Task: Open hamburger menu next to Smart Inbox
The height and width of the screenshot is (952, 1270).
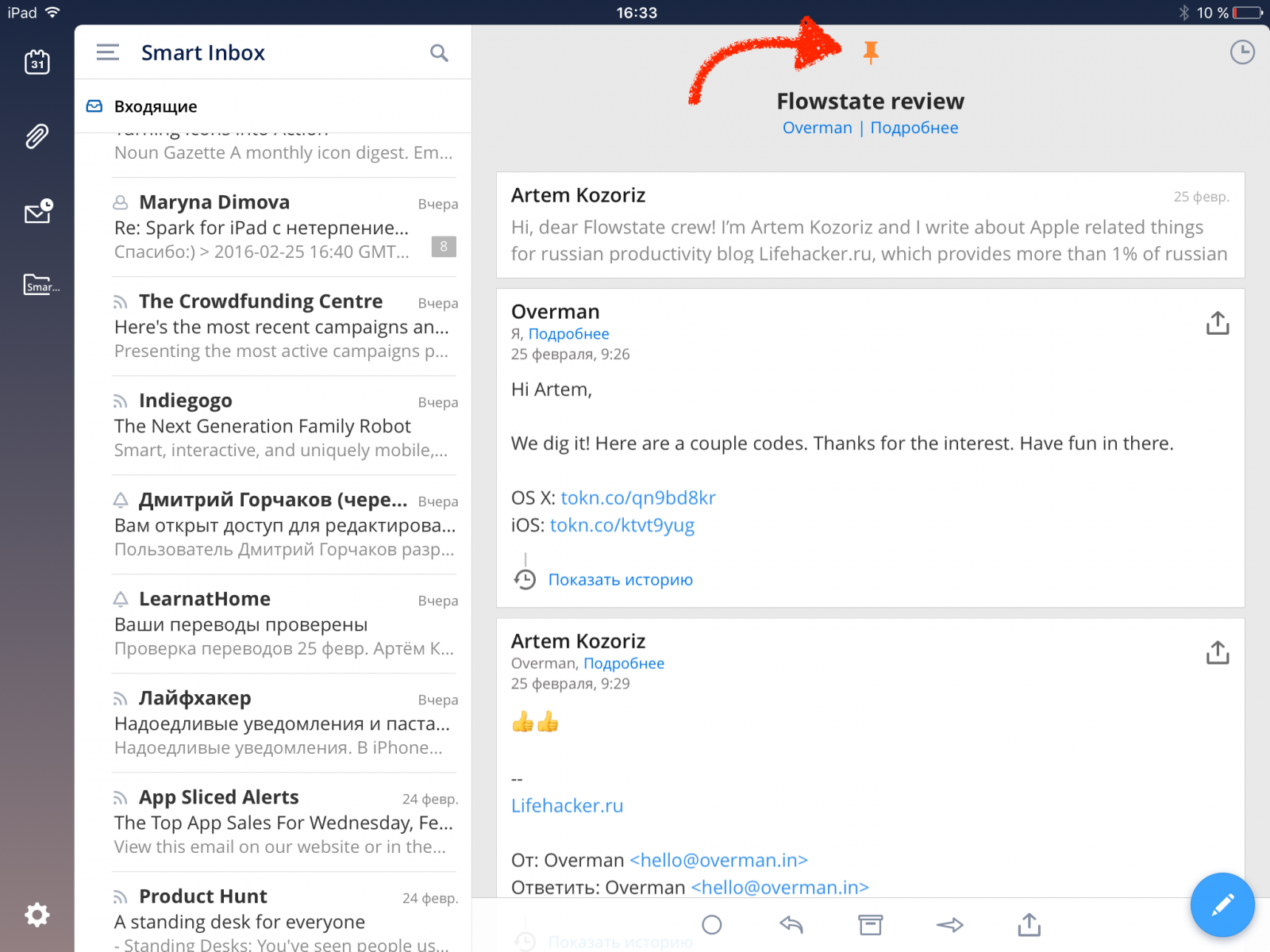Action: [x=108, y=52]
